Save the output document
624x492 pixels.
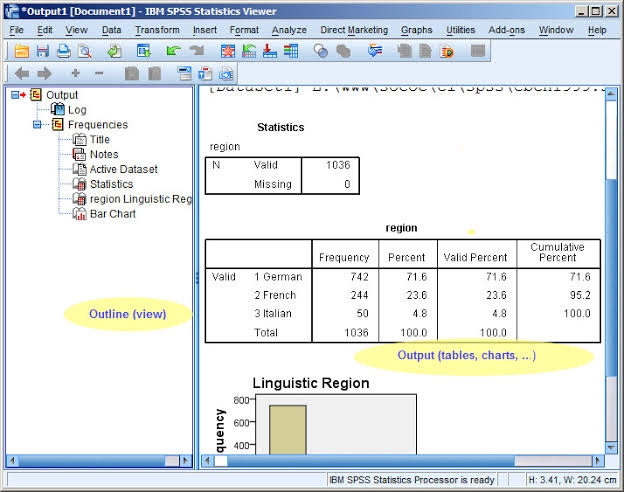43,51
